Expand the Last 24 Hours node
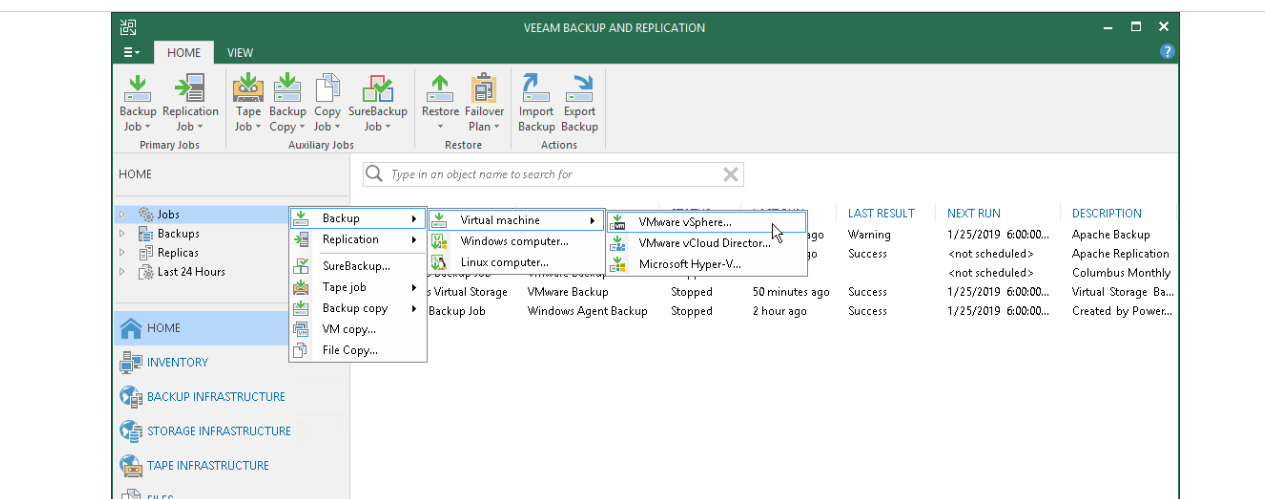Viewport: 1265px width, 499px height. pyautogui.click(x=122, y=272)
